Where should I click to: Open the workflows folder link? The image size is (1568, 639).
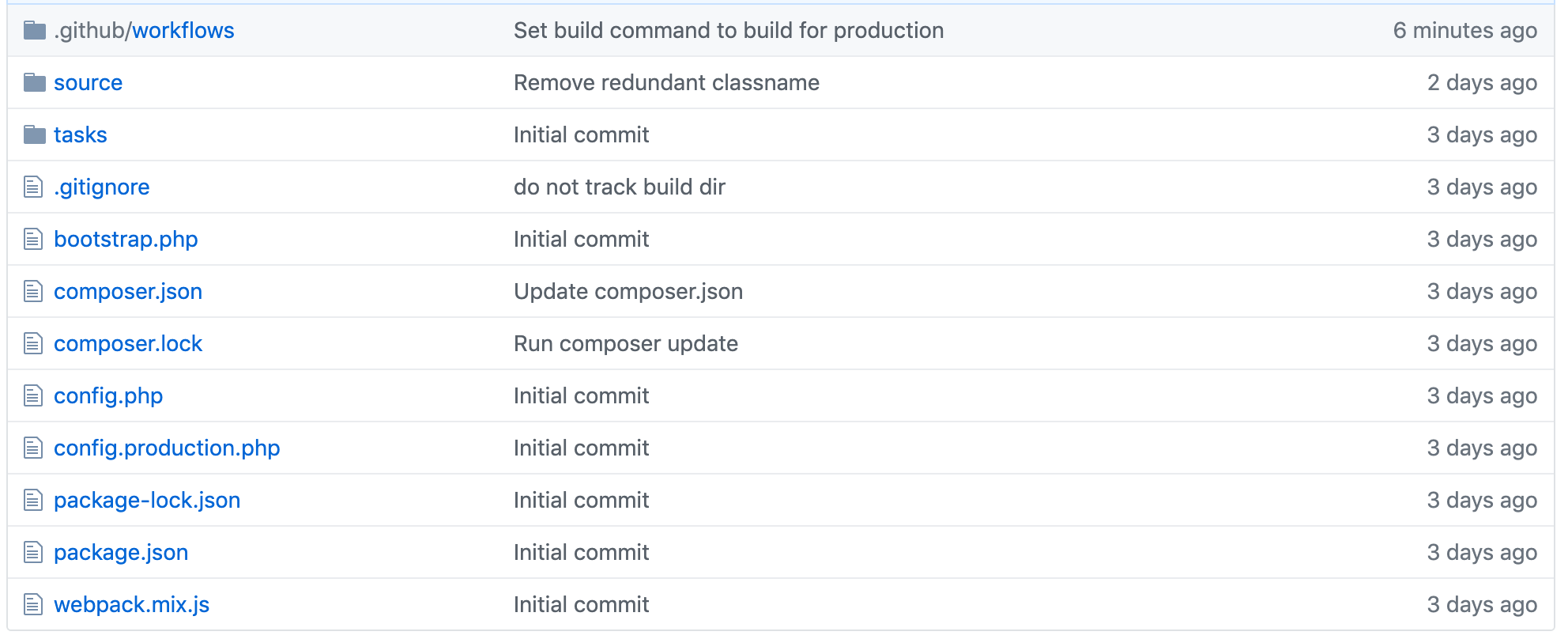[183, 31]
